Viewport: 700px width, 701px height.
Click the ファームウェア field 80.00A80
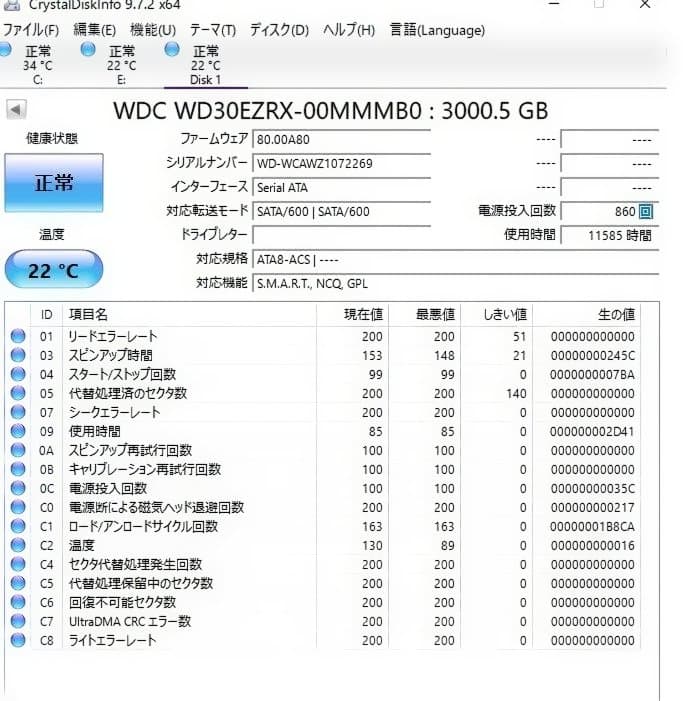pos(342,139)
